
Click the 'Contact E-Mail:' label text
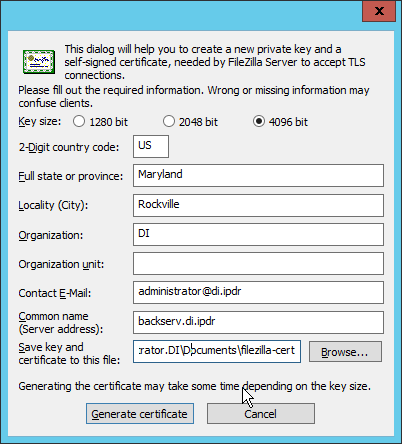(x=55, y=293)
